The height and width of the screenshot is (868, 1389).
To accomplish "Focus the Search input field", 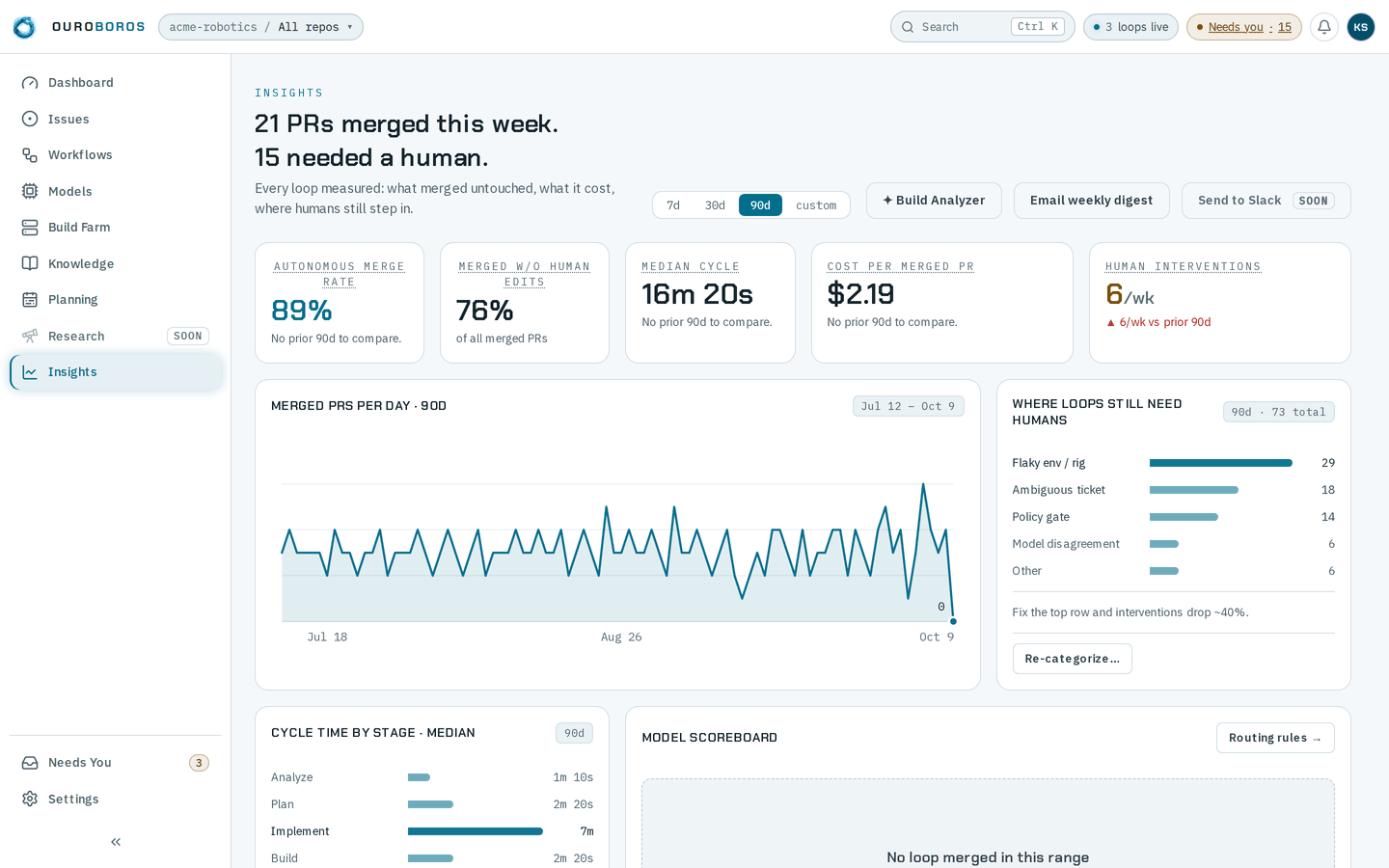I will tap(982, 27).
